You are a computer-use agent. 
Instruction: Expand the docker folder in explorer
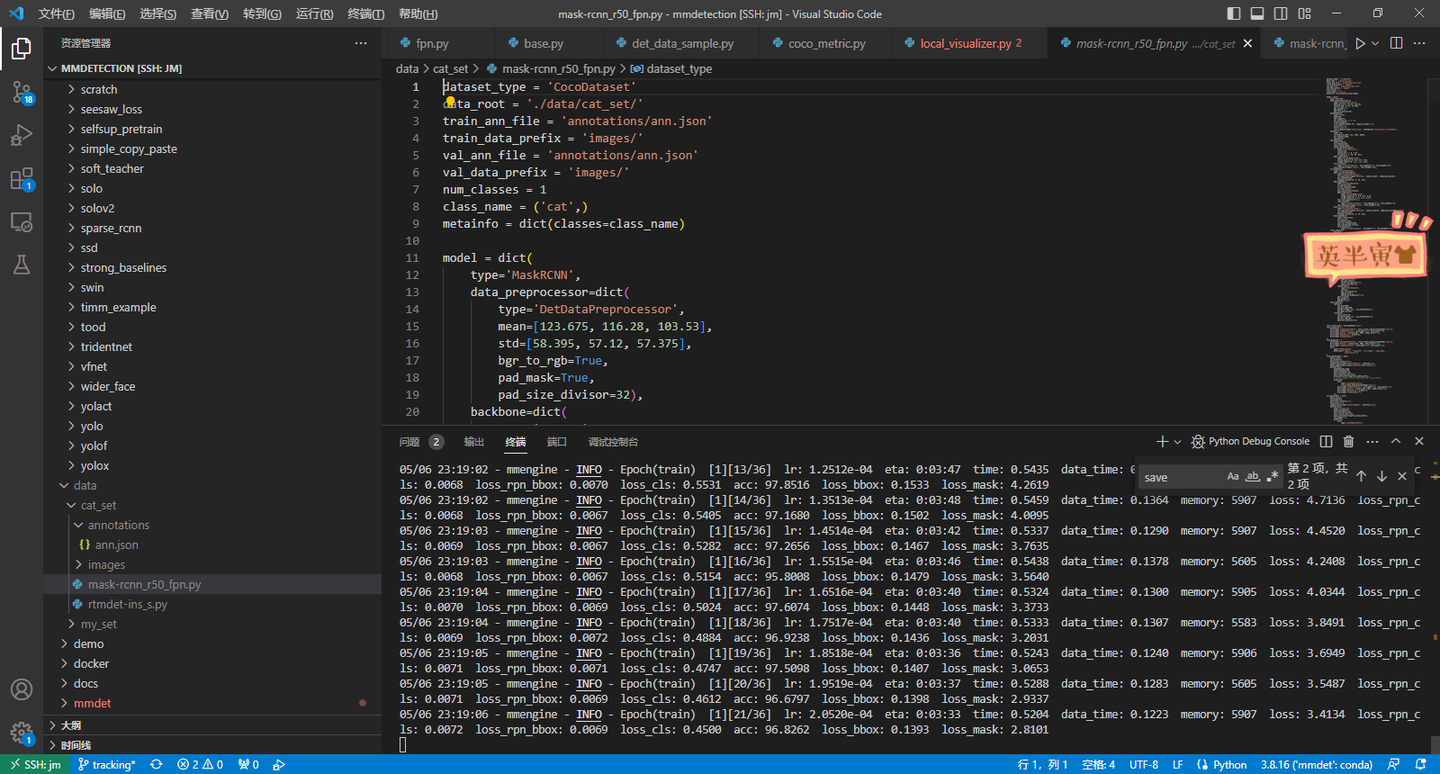point(91,664)
